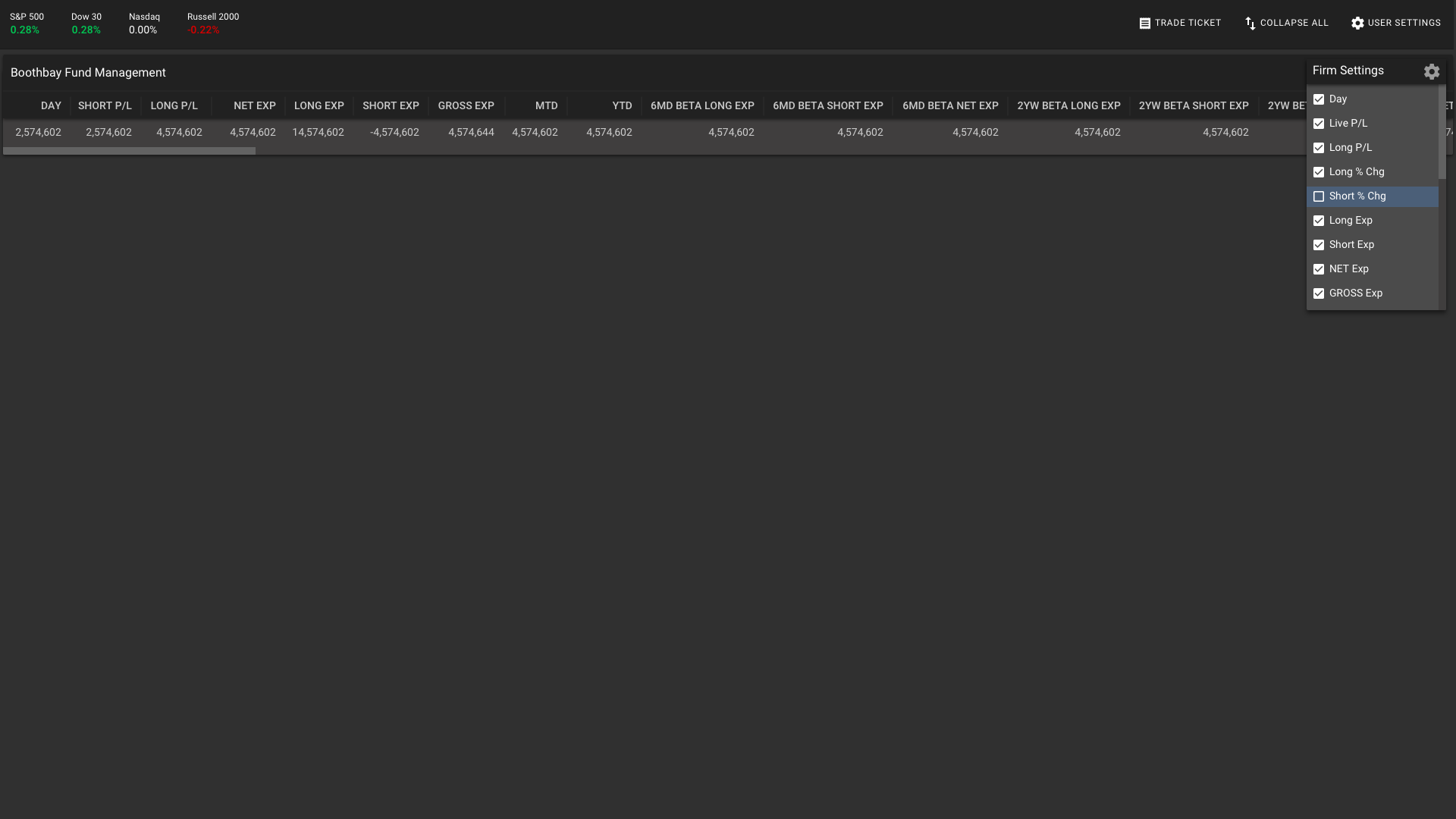Click the SHORT EXP column header

[x=391, y=106]
